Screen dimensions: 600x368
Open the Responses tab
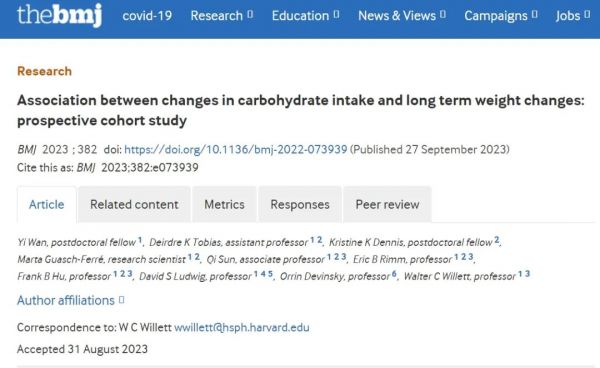click(300, 204)
